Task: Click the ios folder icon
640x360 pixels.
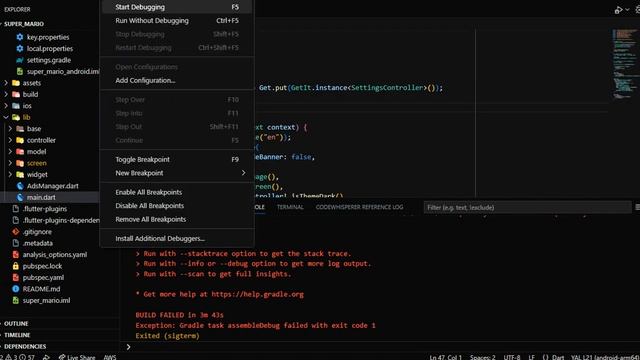Action: coord(16,106)
